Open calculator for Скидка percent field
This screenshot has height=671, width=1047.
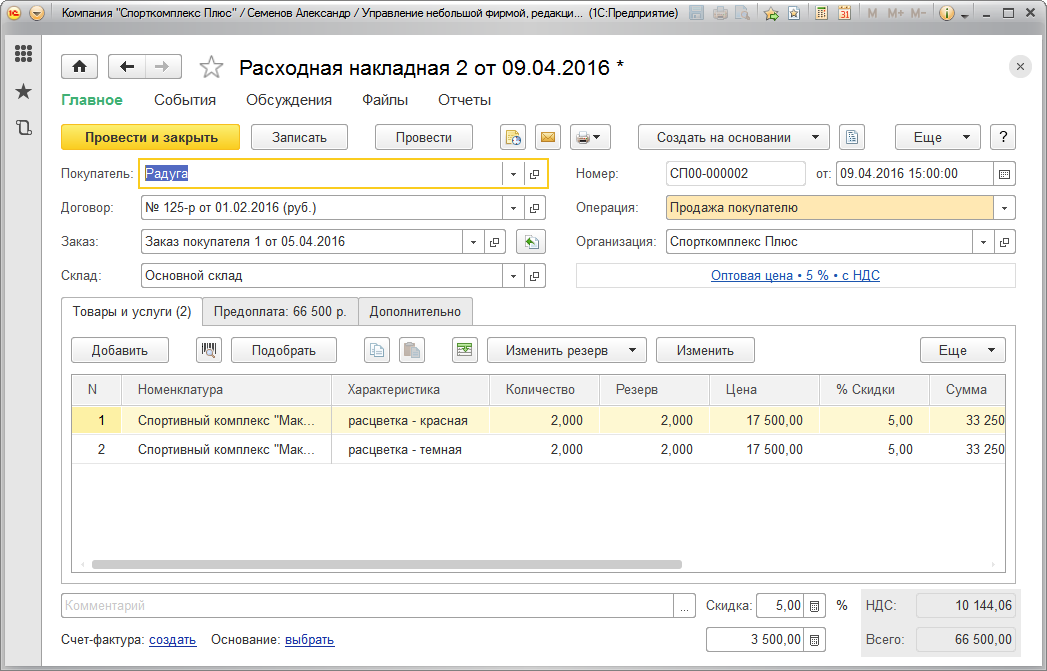point(815,606)
